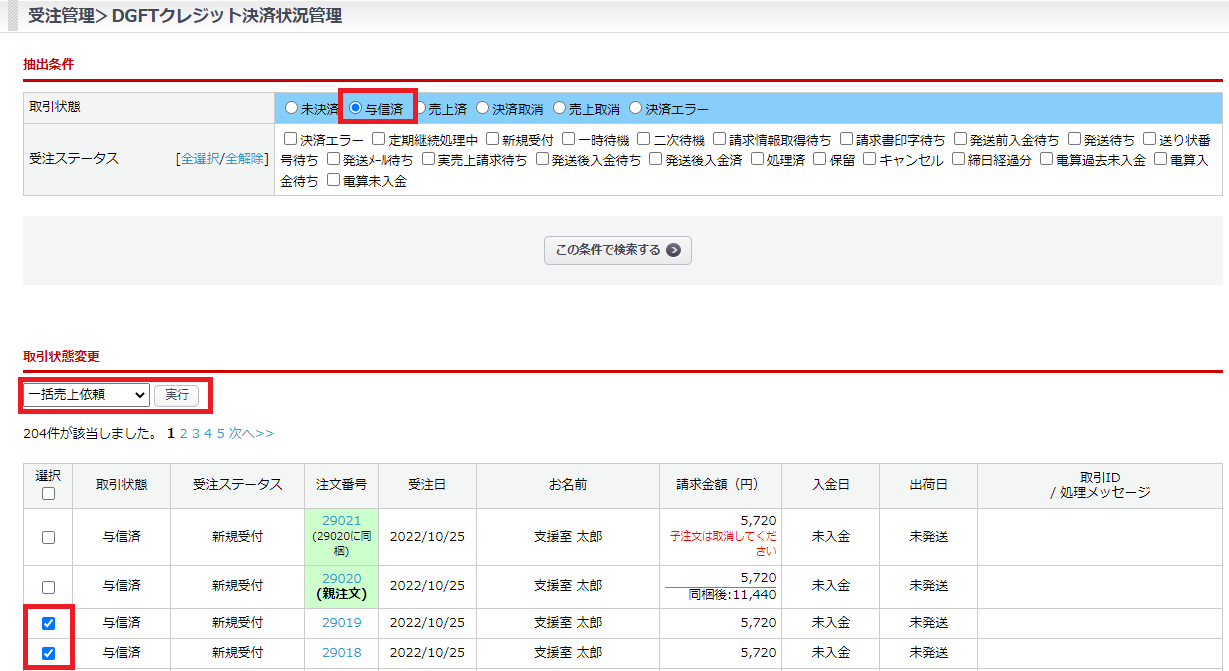1229x671 pixels.
Task: Open order number 29020 link
Action: [341, 579]
